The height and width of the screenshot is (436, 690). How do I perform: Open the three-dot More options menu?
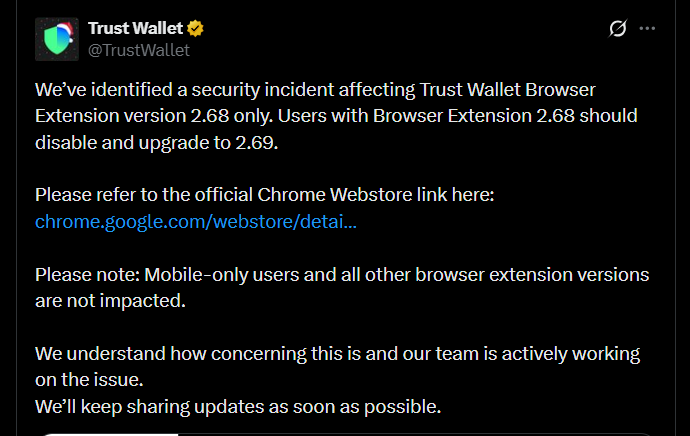point(647,29)
